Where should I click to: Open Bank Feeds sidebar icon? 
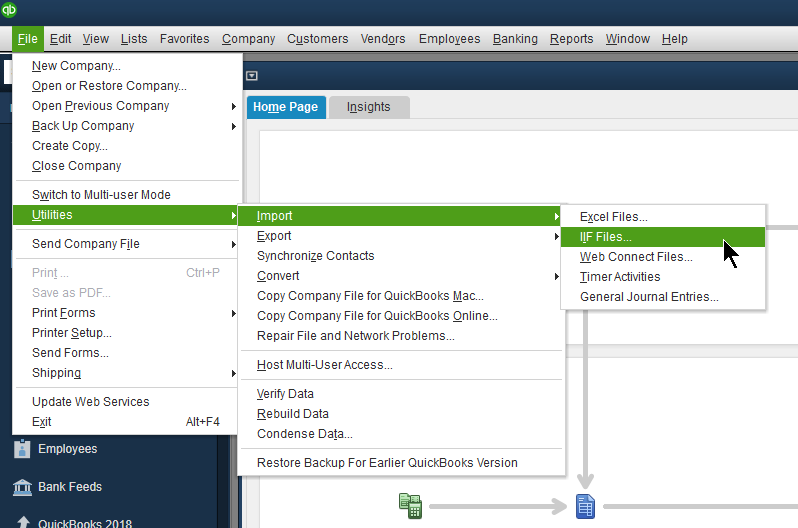coord(22,487)
